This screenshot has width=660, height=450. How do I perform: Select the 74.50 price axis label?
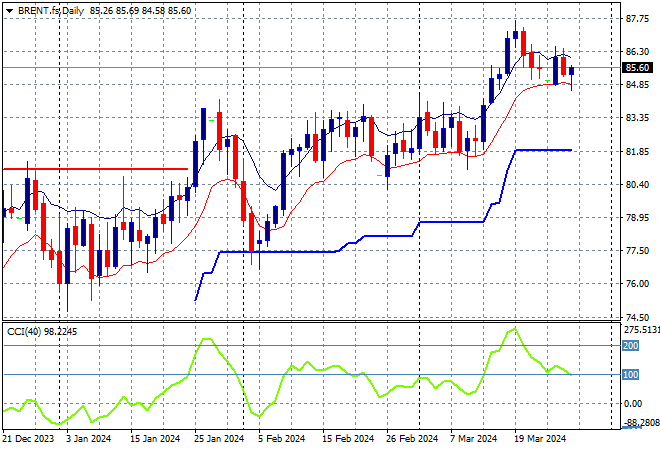[x=637, y=317]
